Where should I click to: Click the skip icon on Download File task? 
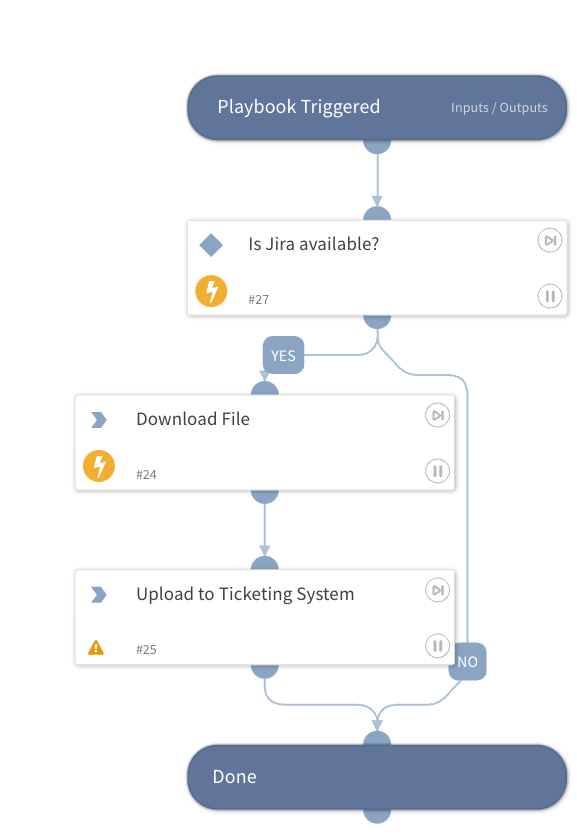point(438,415)
